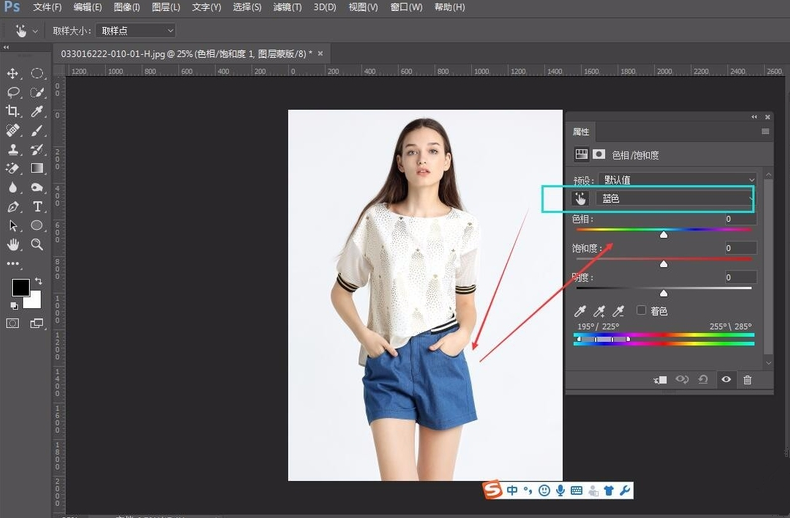The image size is (790, 518).
Task: Select the Crop tool
Action: pos(13,111)
